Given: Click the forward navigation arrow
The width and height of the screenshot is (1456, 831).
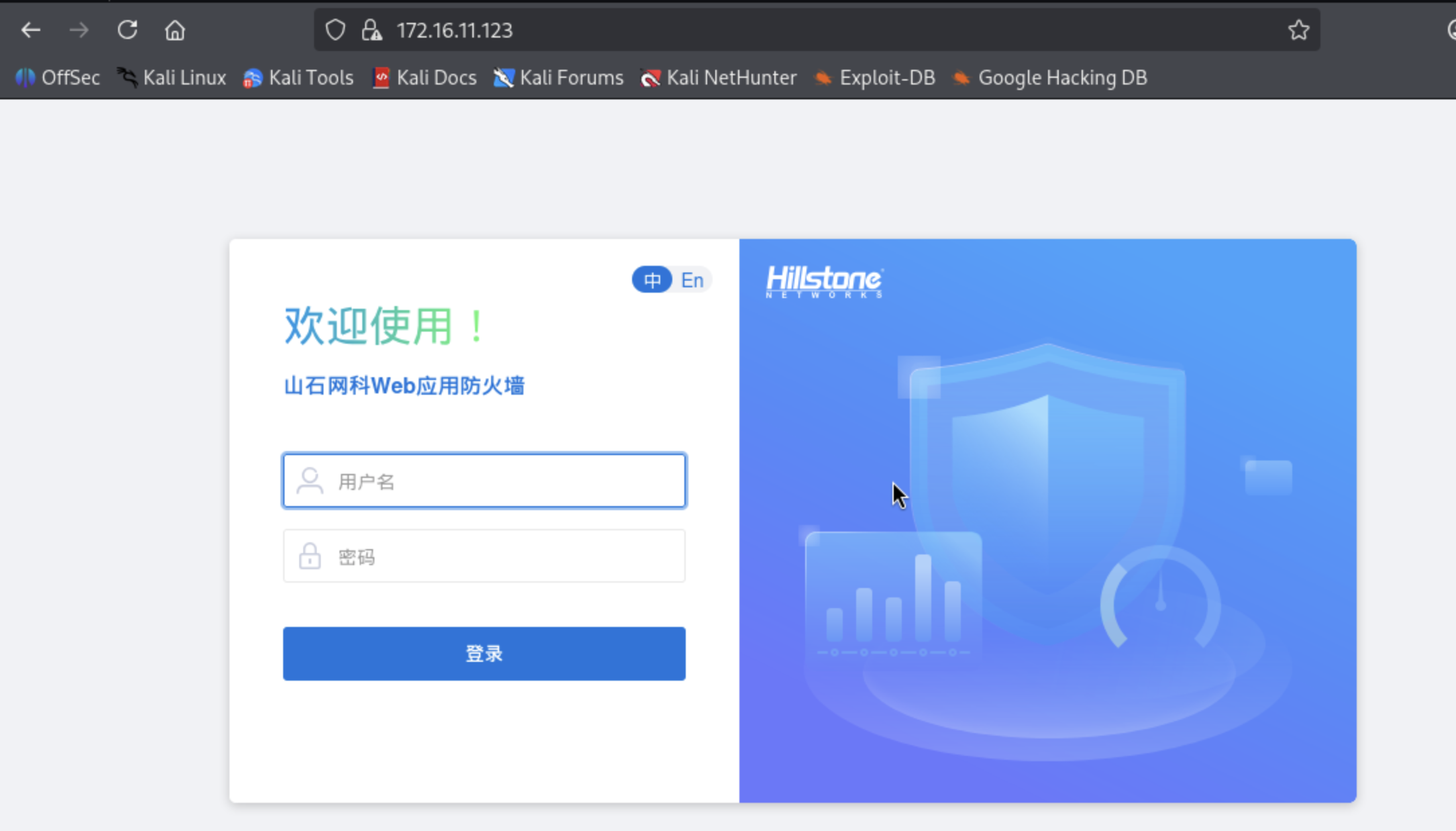Looking at the screenshot, I should (x=79, y=30).
